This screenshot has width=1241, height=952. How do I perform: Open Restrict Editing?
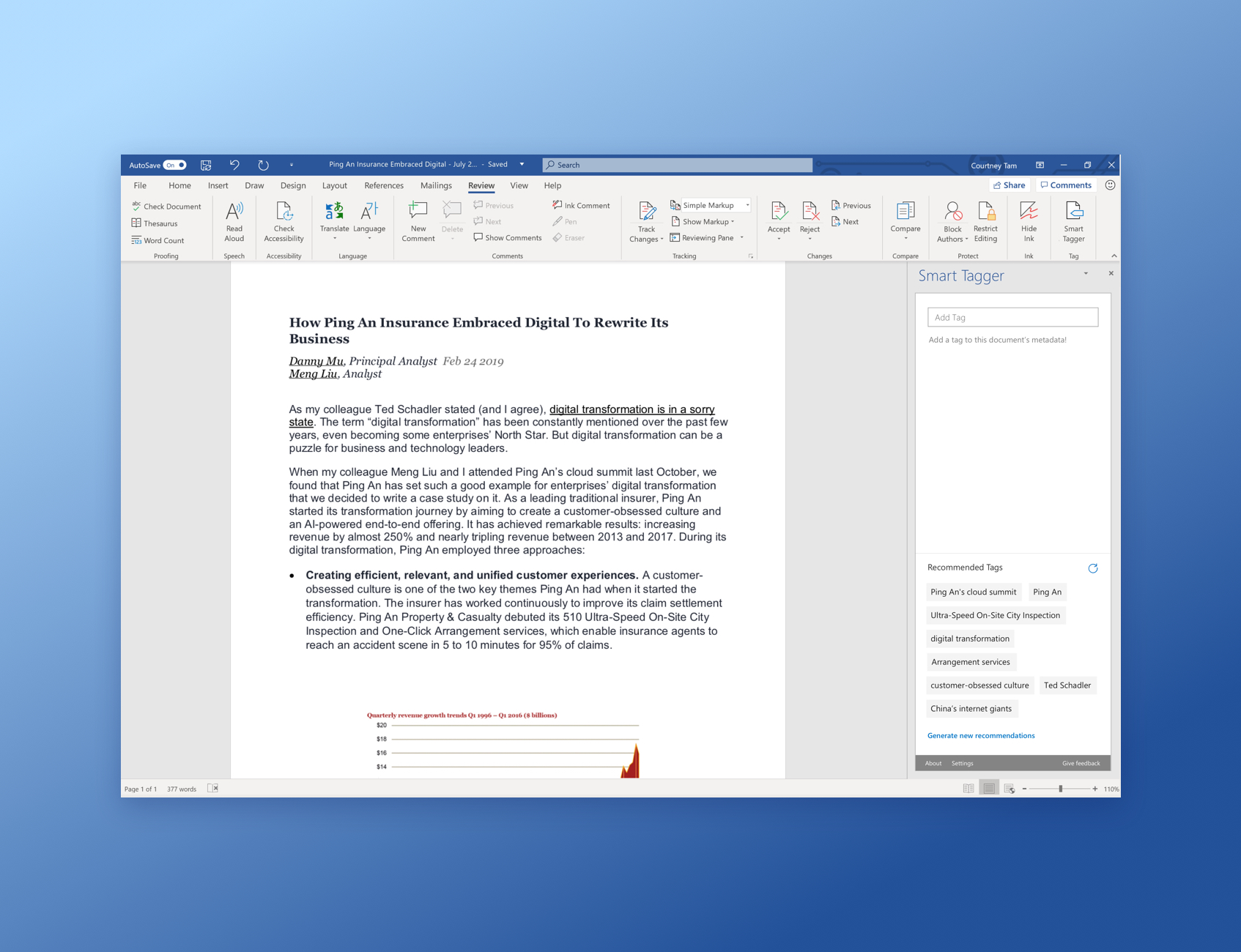985,220
